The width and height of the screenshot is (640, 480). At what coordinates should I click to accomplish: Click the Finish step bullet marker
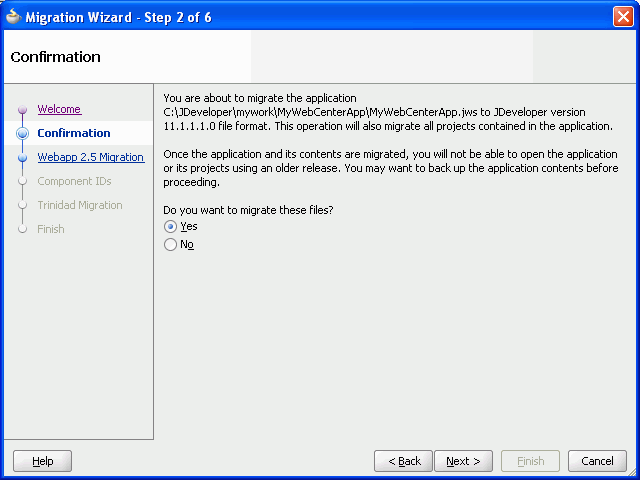click(22, 229)
